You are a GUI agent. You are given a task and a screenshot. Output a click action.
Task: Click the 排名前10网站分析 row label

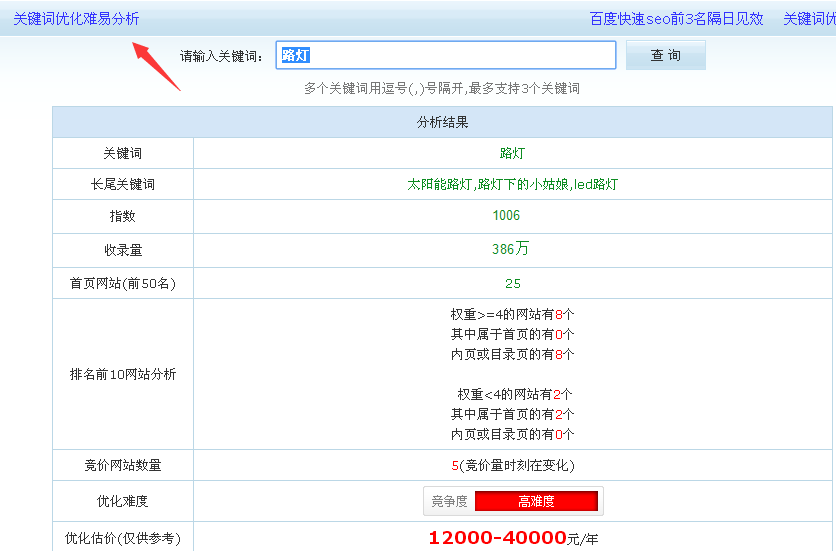(123, 374)
